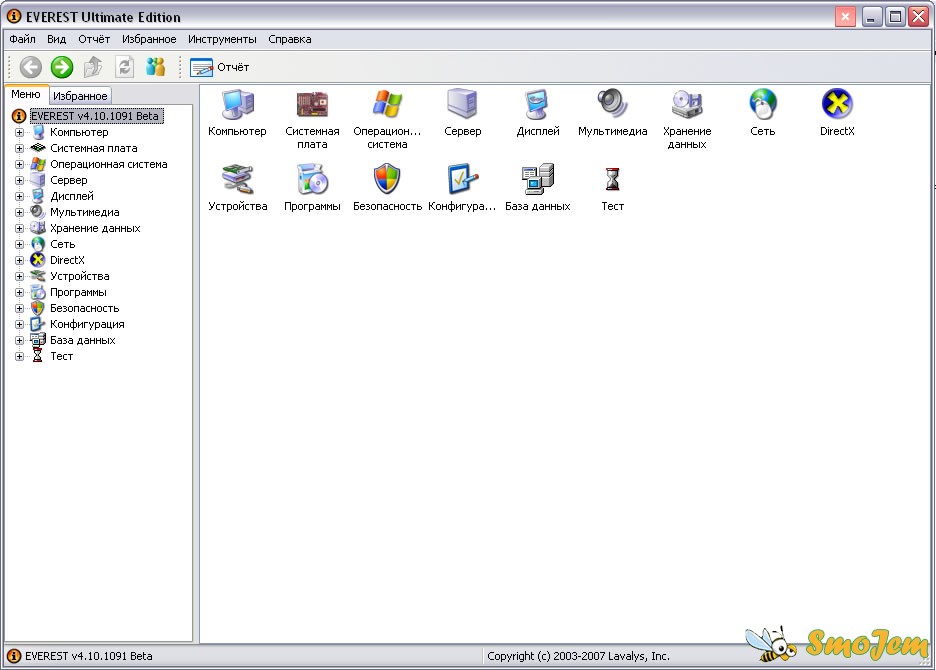Select Хранение данных in the sidebar tree
The height and width of the screenshot is (670, 936).
[95, 228]
